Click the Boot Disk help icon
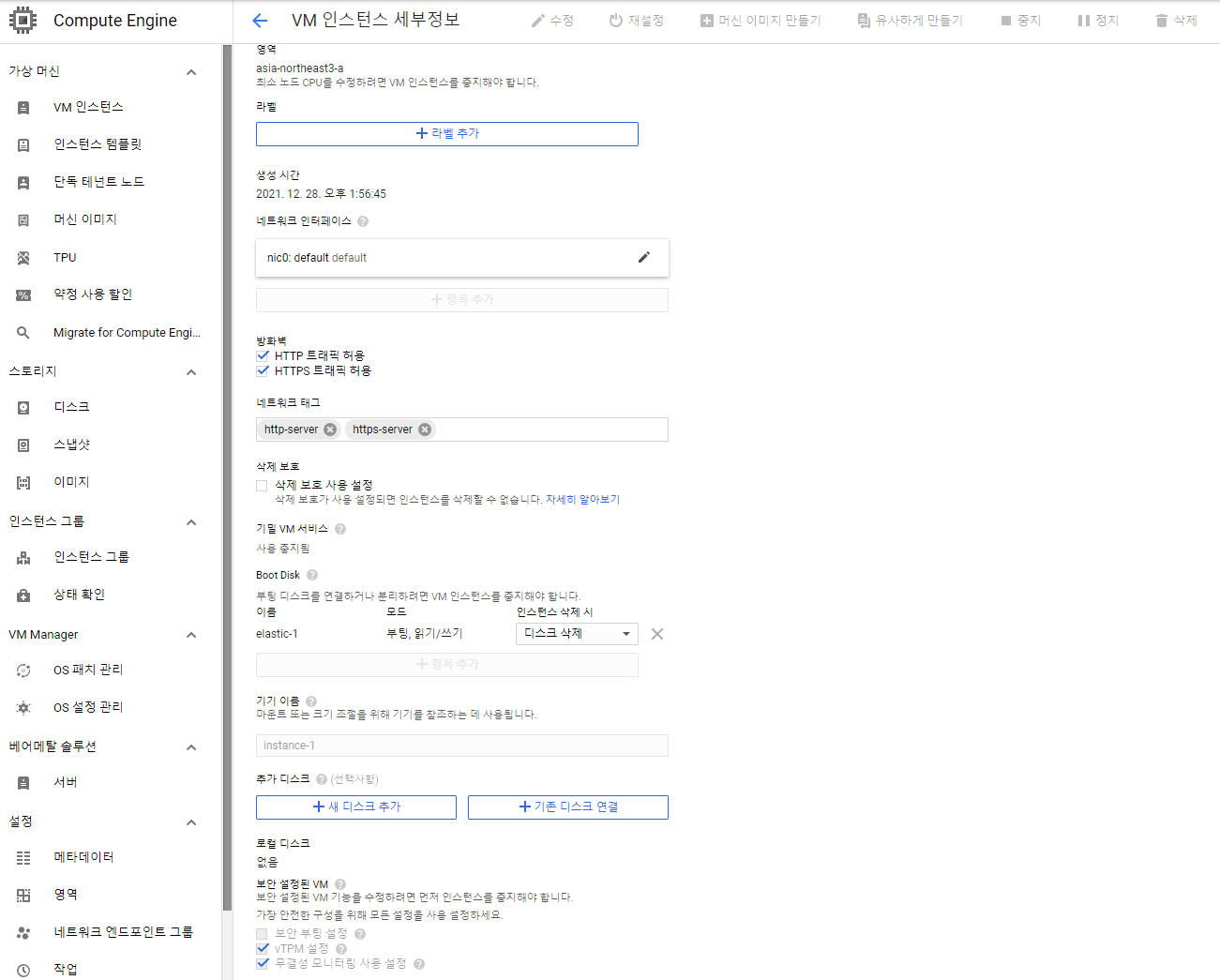This screenshot has height=980, width=1220. 312,575
